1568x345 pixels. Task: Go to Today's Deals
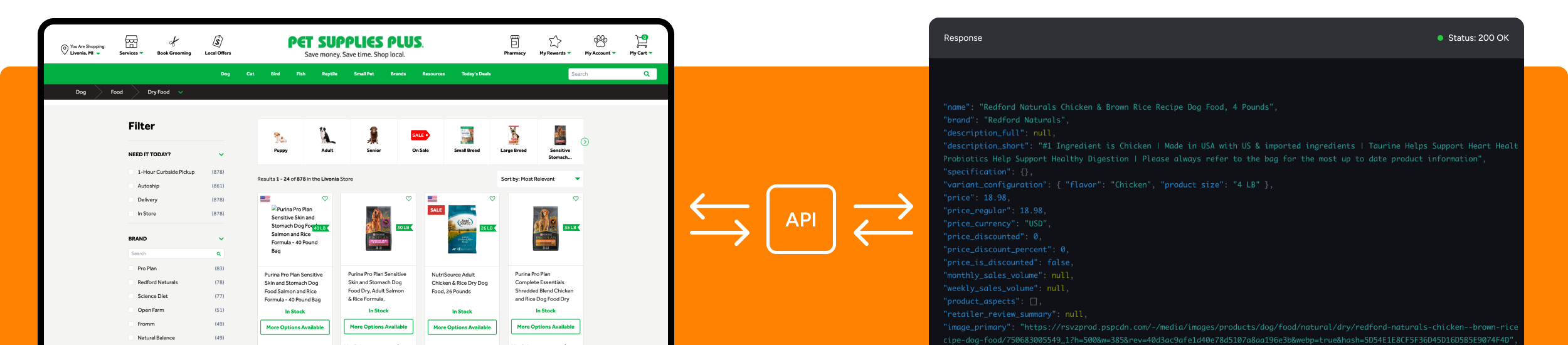(476, 74)
